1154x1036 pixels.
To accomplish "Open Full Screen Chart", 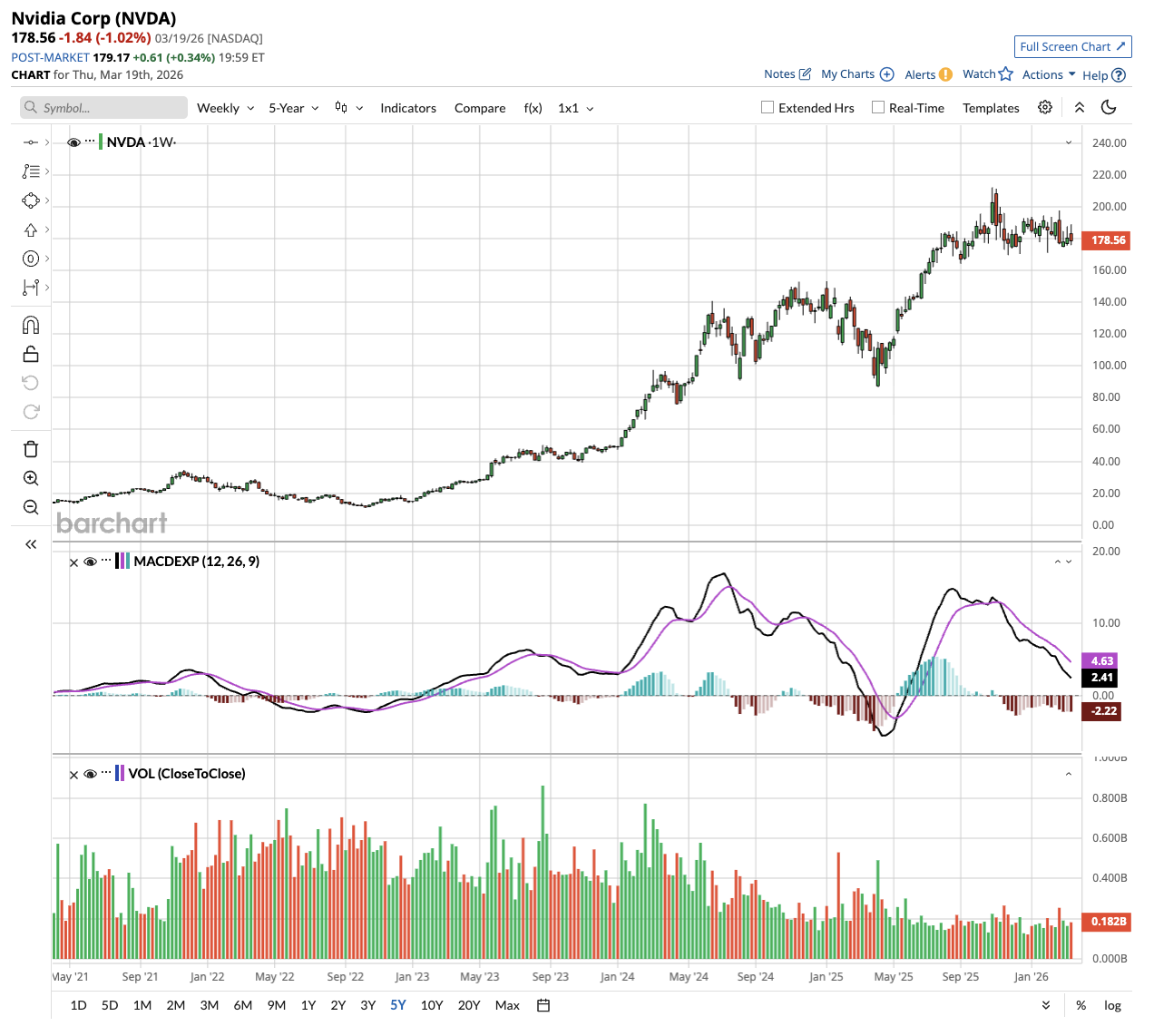I will 1072,46.
